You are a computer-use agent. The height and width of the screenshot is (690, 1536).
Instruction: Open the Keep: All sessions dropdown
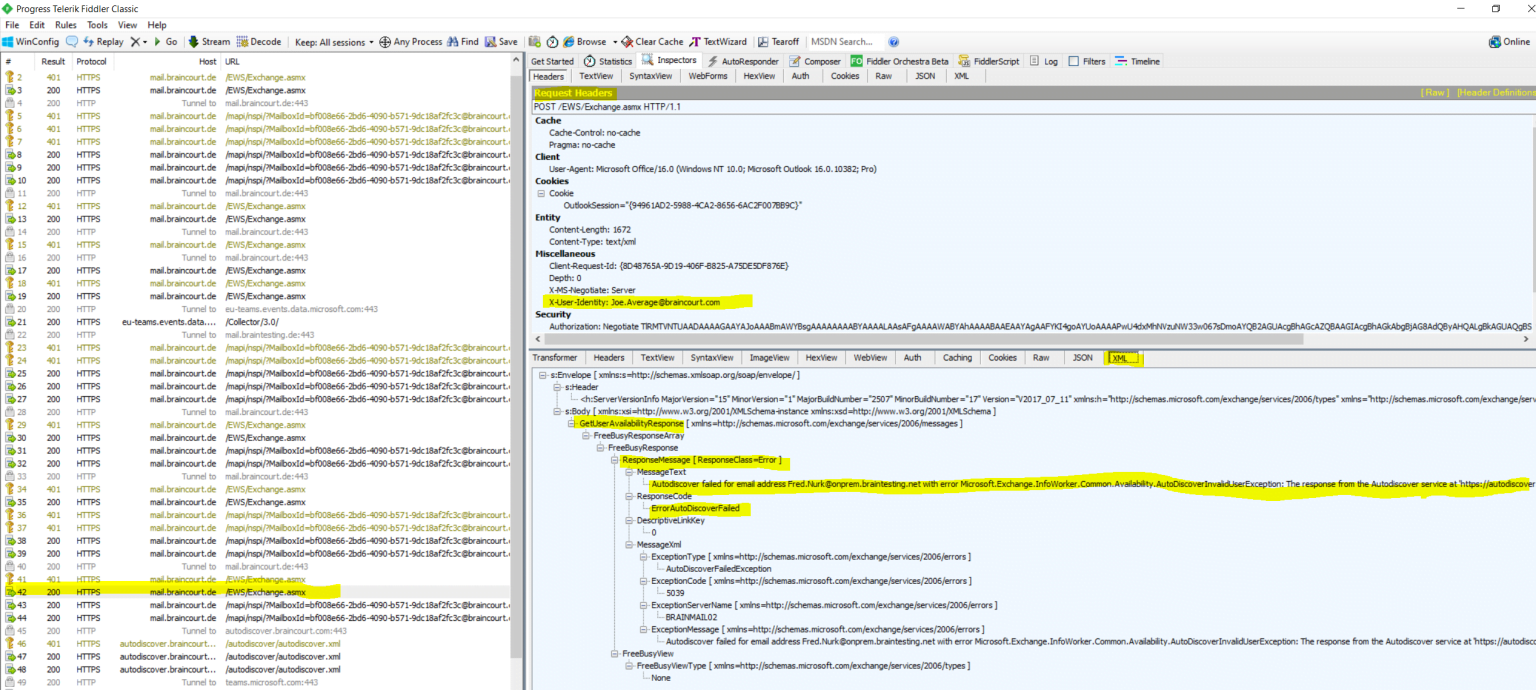coord(333,42)
